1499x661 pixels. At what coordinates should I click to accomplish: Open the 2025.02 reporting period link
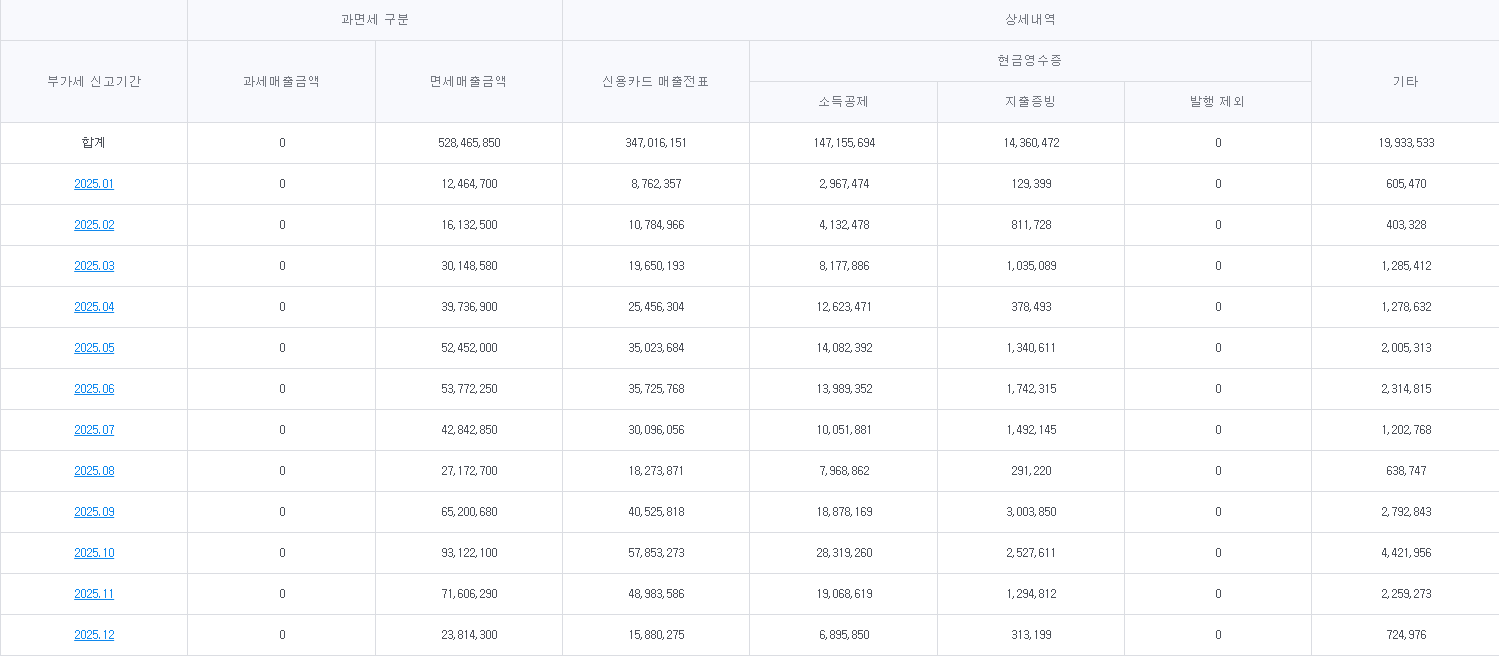pyautogui.click(x=94, y=225)
